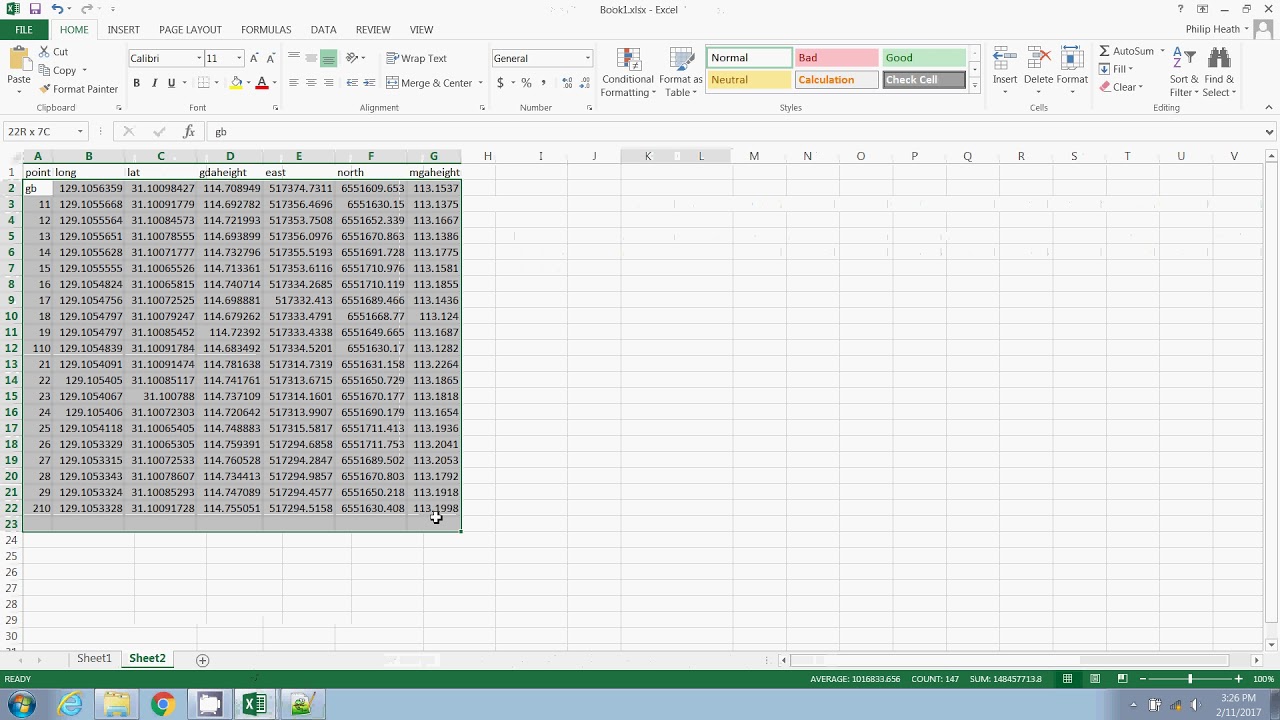This screenshot has width=1280, height=720.
Task: Decrease font size with the small A icon
Action: coord(270,58)
